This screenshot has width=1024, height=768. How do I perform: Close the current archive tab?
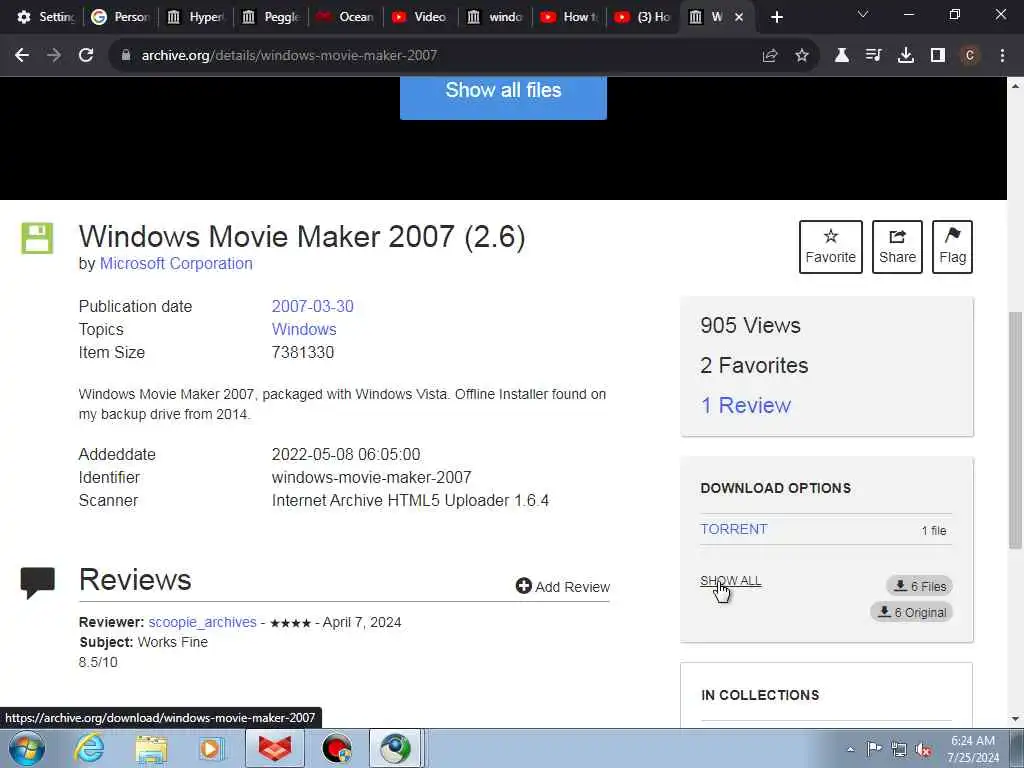point(739,17)
